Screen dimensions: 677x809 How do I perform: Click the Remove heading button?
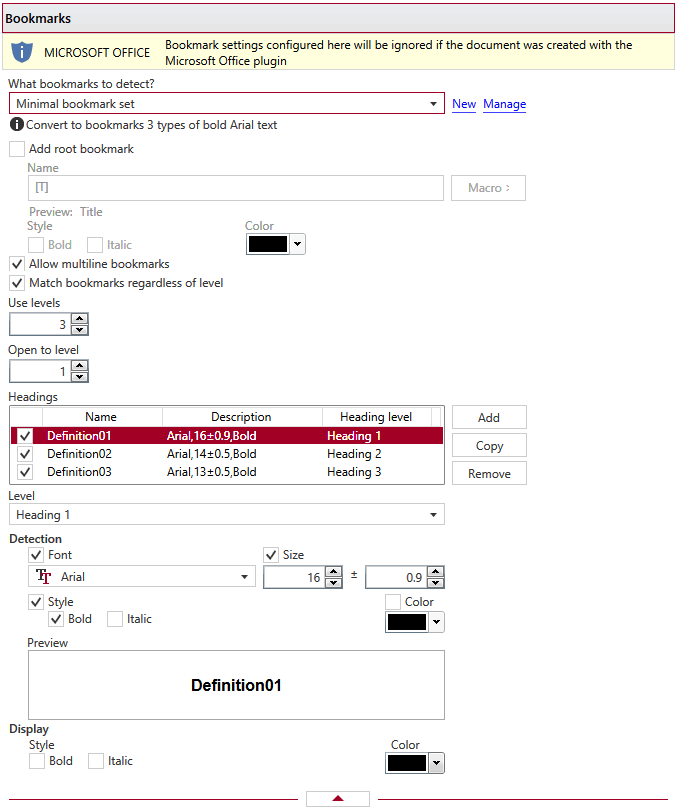click(x=489, y=473)
